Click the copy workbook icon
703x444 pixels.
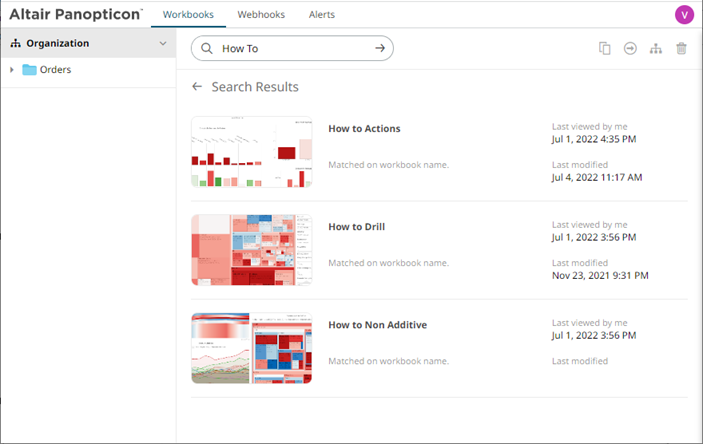[605, 48]
